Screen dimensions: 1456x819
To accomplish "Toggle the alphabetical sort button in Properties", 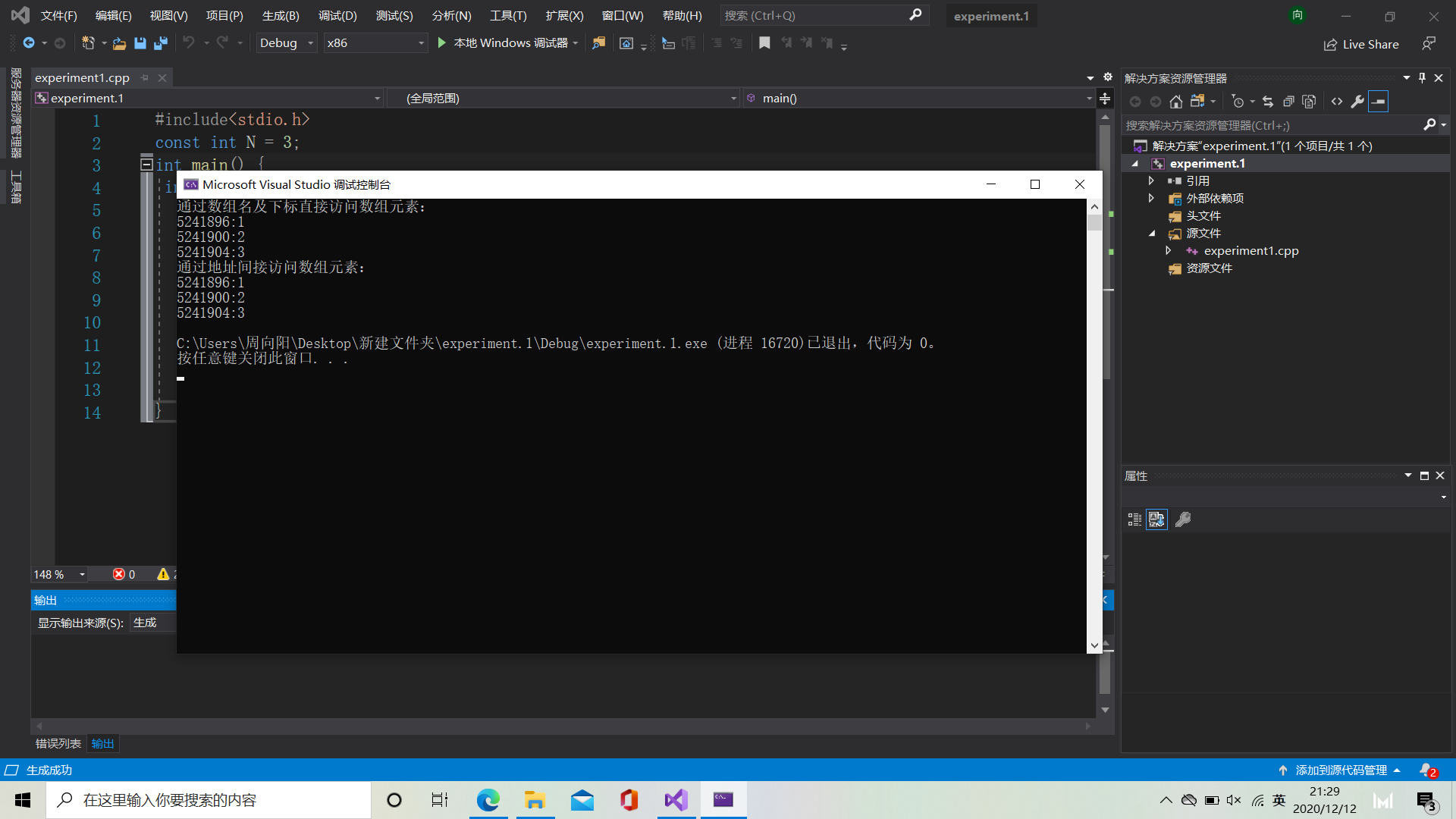I will point(1156,519).
